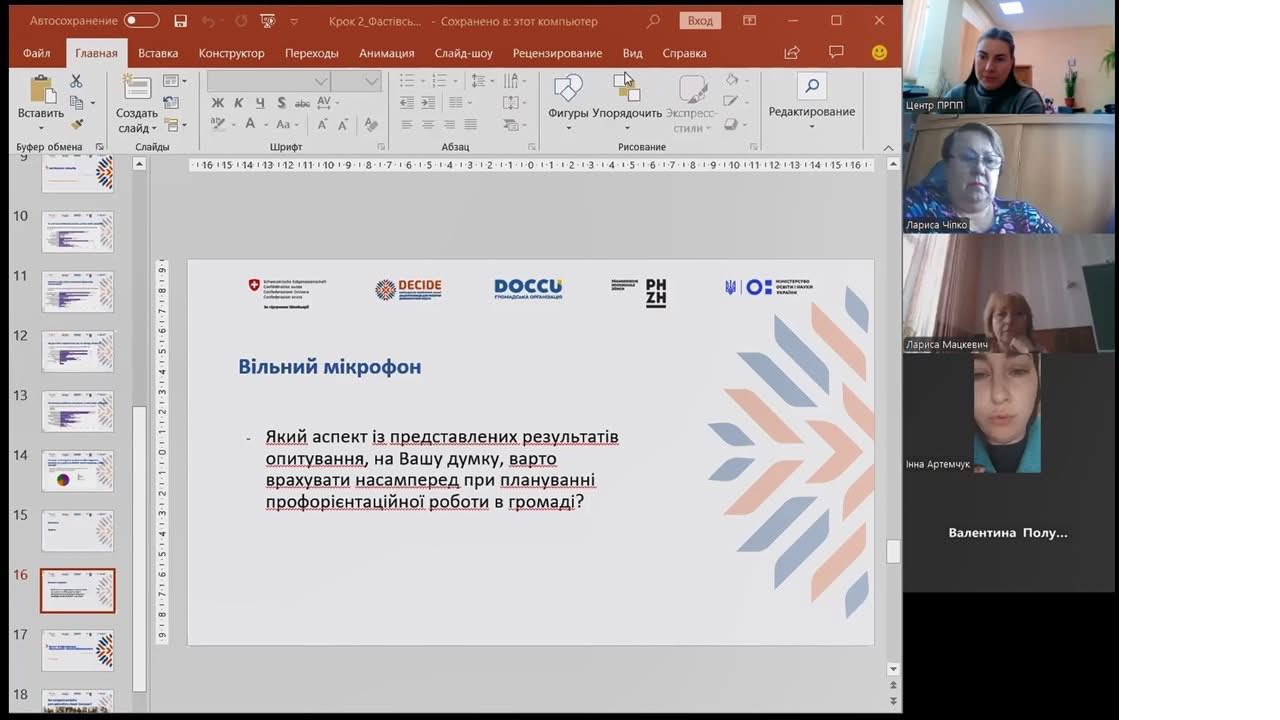1280x720 pixels.
Task: Open the Слайд-шоу tab
Action: click(463, 53)
